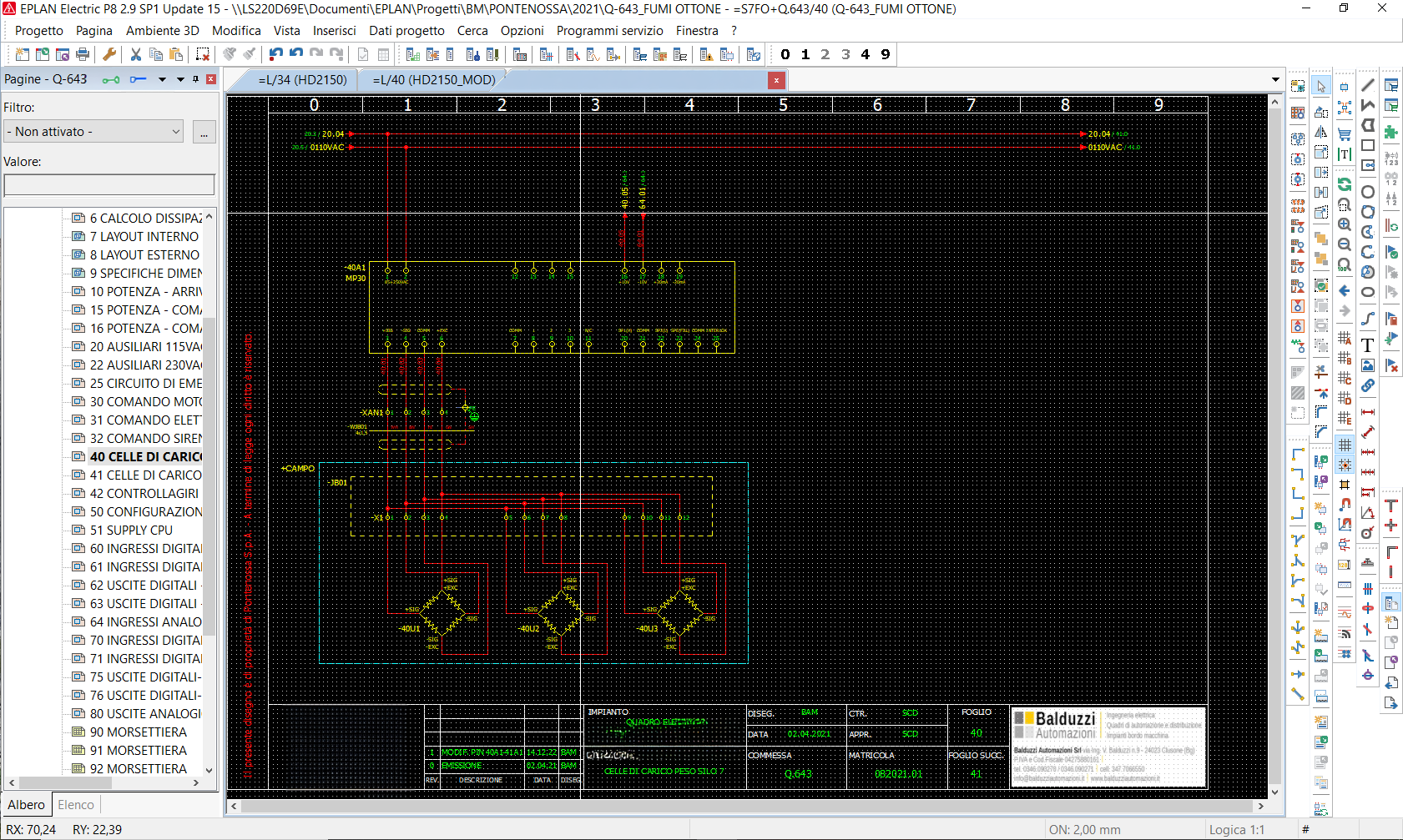Click the filter '...' browse button

pos(204,132)
